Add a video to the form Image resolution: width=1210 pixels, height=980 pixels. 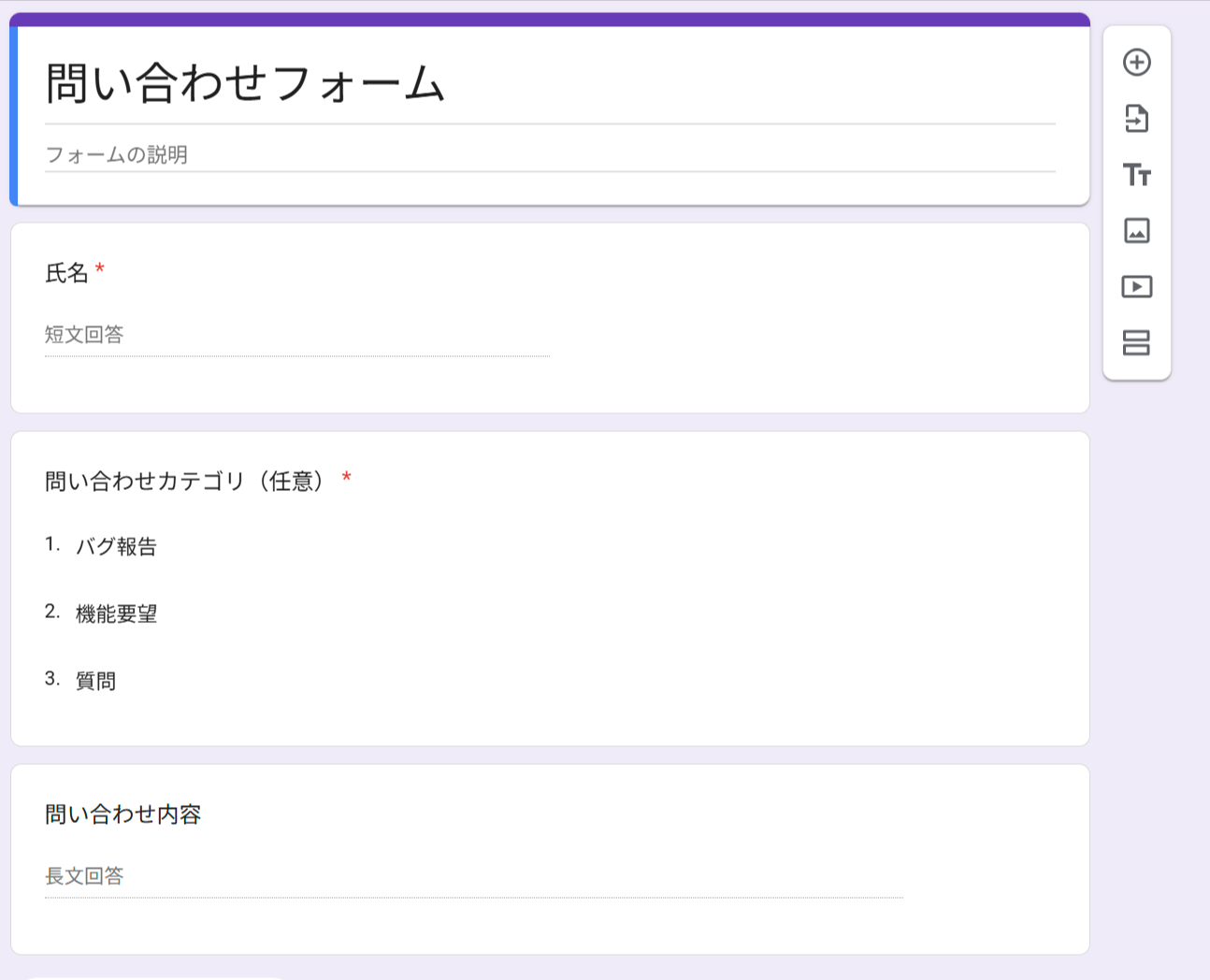coord(1137,287)
